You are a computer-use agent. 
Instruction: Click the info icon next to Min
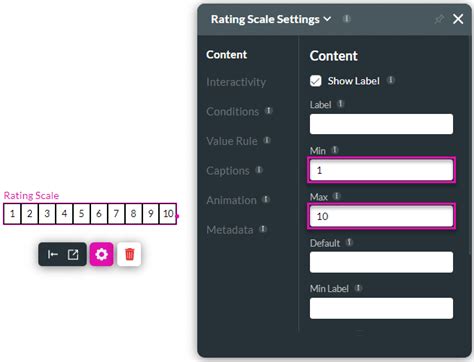[x=335, y=150]
